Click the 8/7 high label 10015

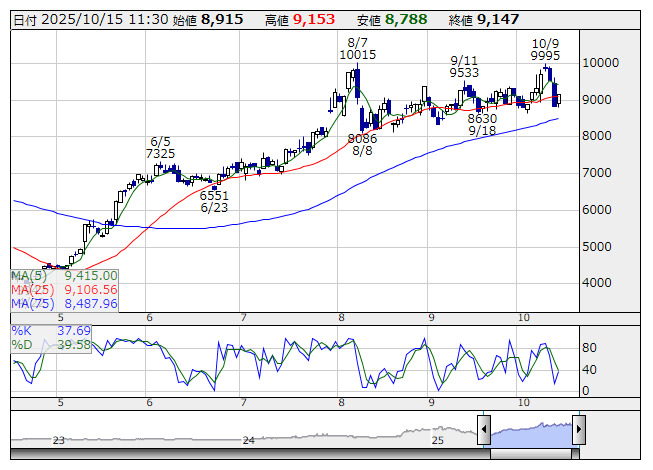point(357,54)
